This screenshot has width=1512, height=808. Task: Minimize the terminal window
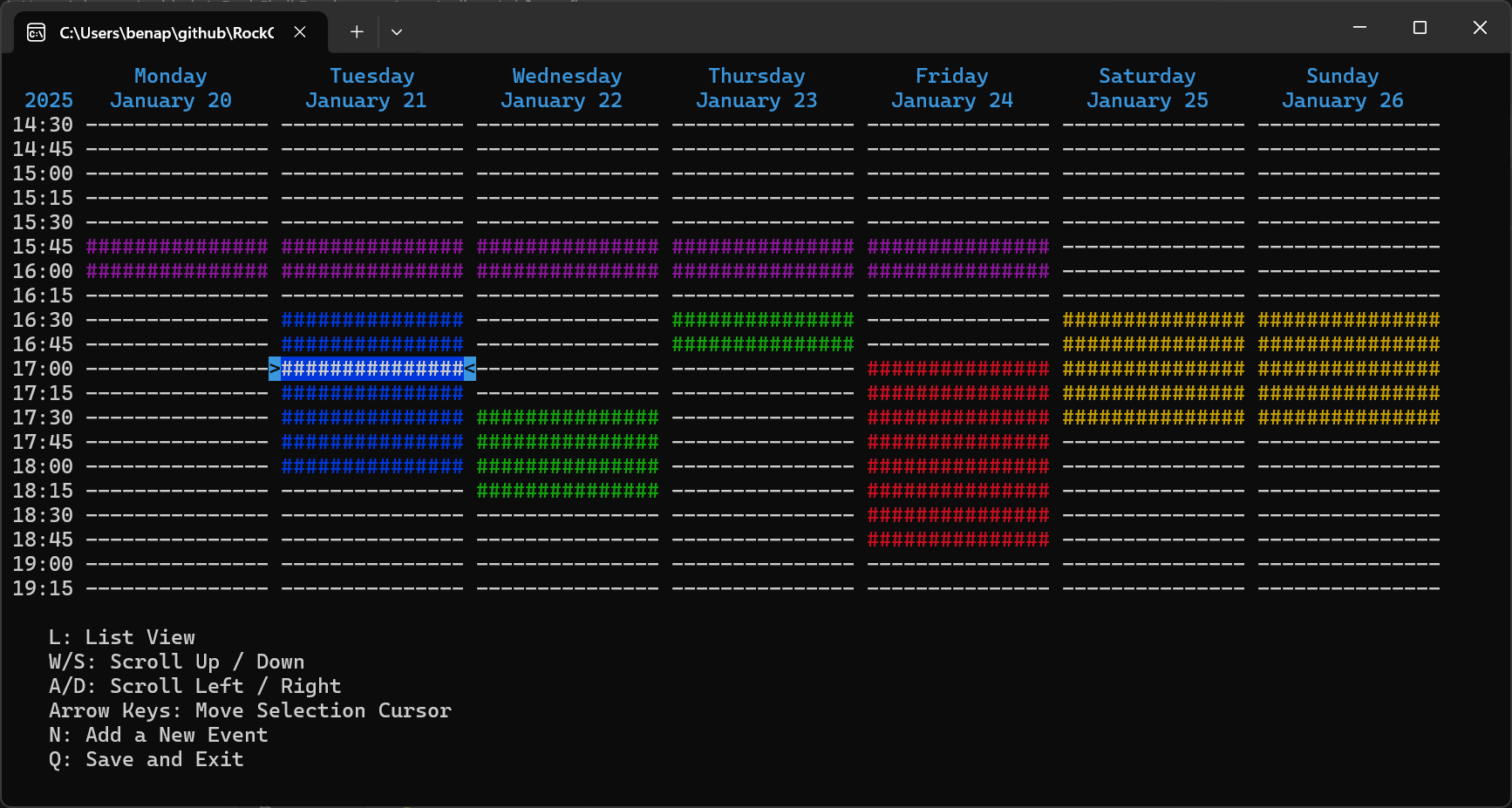pos(1359,28)
